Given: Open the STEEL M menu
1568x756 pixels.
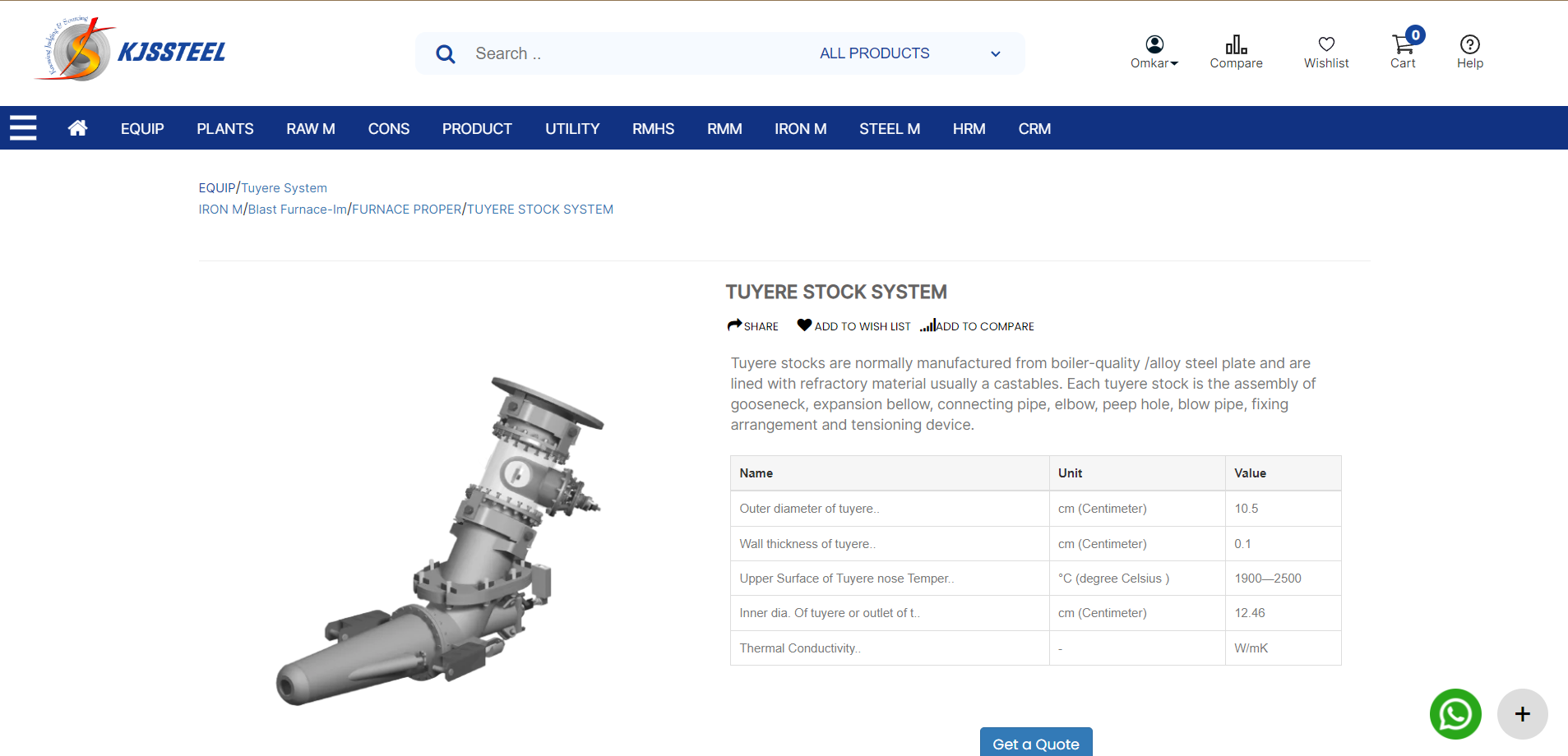Looking at the screenshot, I should point(890,129).
